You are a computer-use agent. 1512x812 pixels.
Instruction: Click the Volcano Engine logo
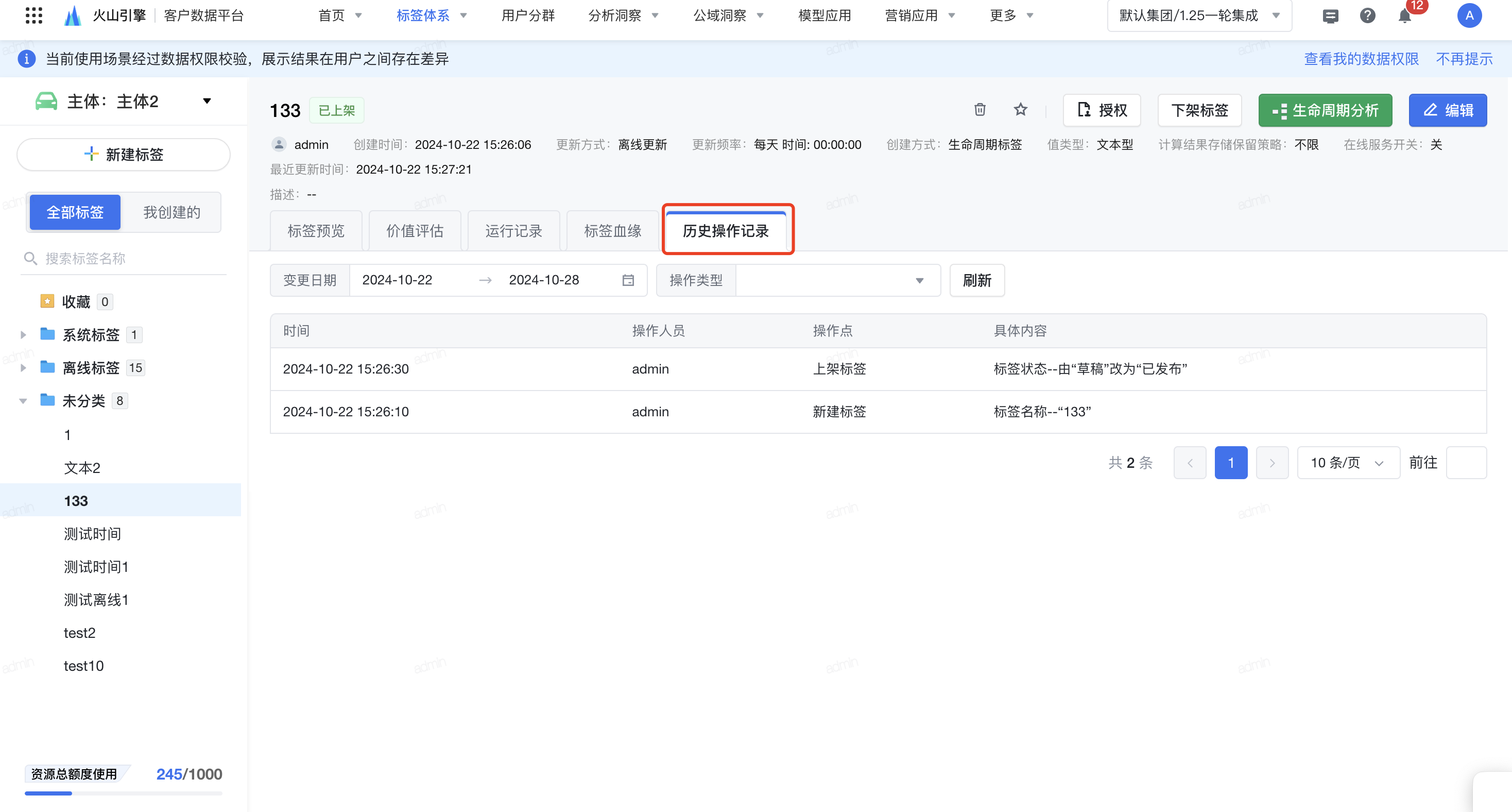click(72, 16)
